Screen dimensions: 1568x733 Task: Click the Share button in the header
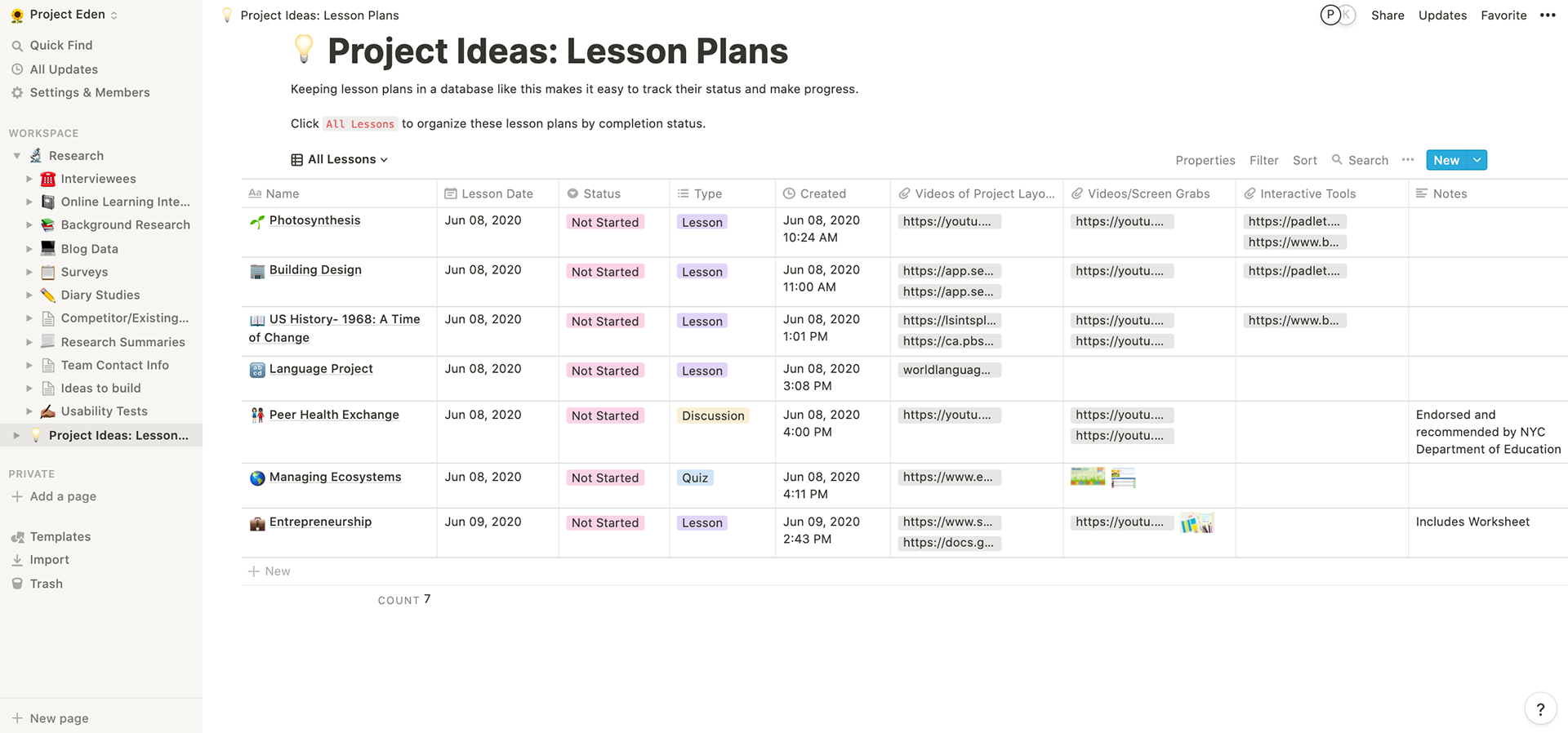coord(1388,15)
